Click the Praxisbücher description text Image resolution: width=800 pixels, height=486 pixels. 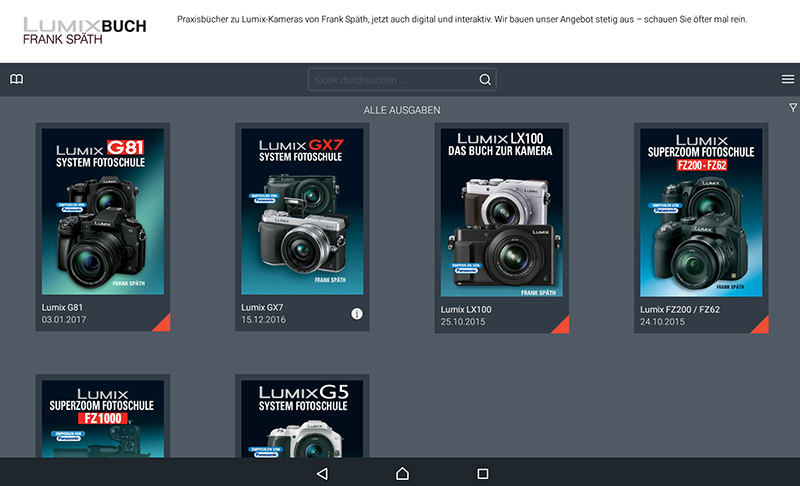point(462,19)
